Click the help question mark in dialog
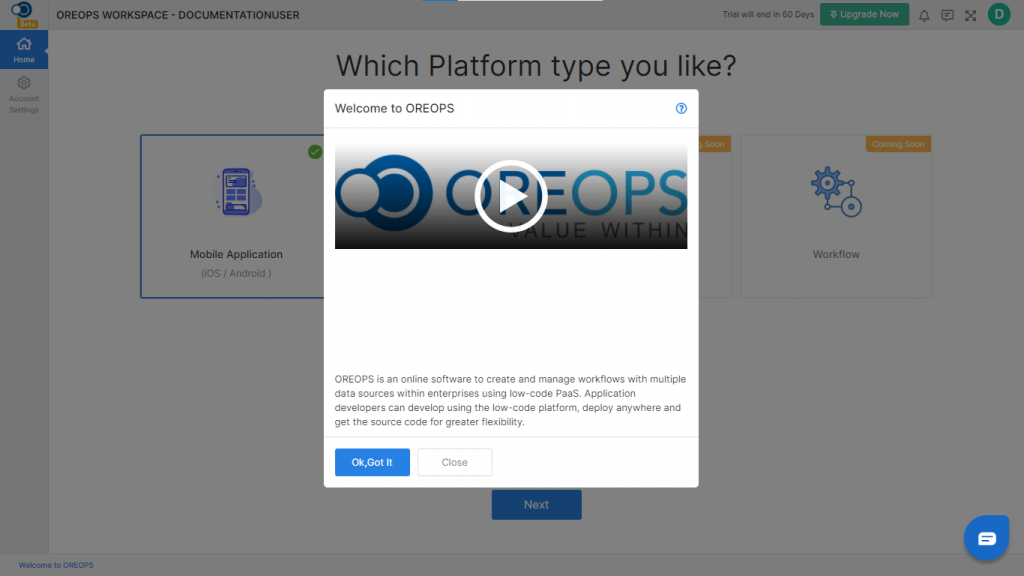Image resolution: width=1024 pixels, height=576 pixels. click(681, 108)
